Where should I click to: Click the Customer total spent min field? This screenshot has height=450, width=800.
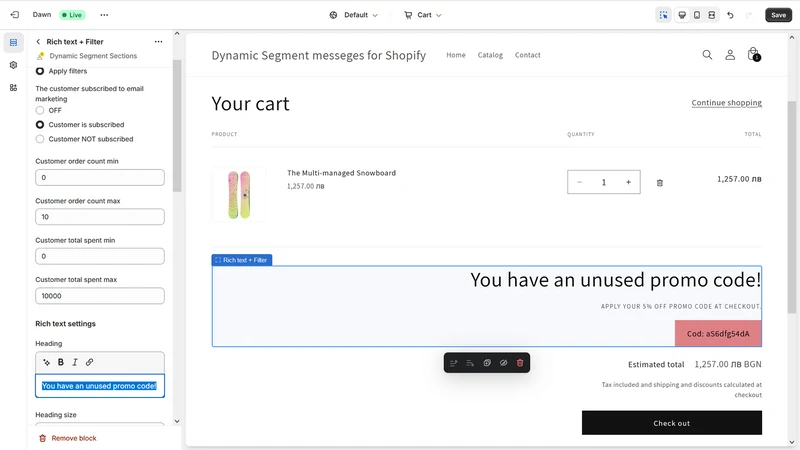point(99,256)
